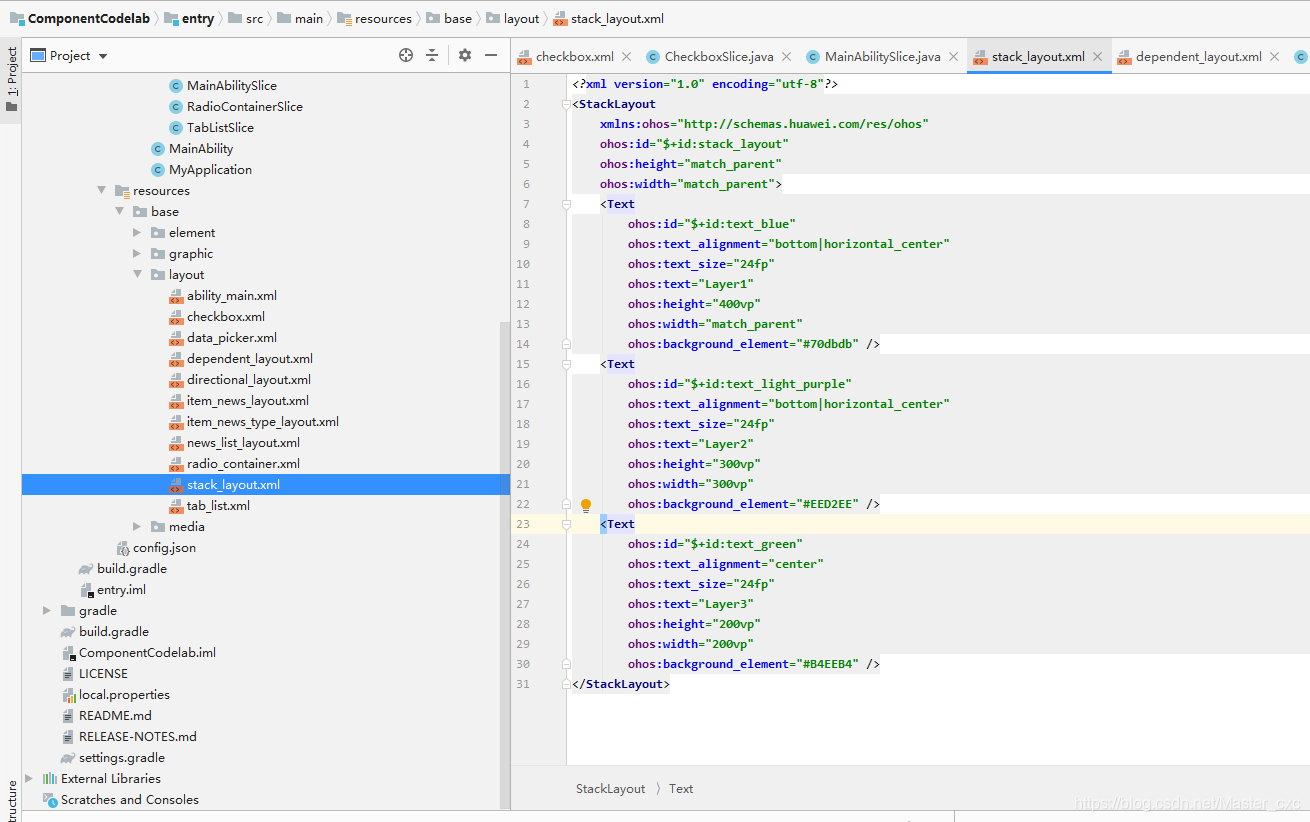
Task: Switch to dependent_layout.xml editor tab
Action: 1199,57
